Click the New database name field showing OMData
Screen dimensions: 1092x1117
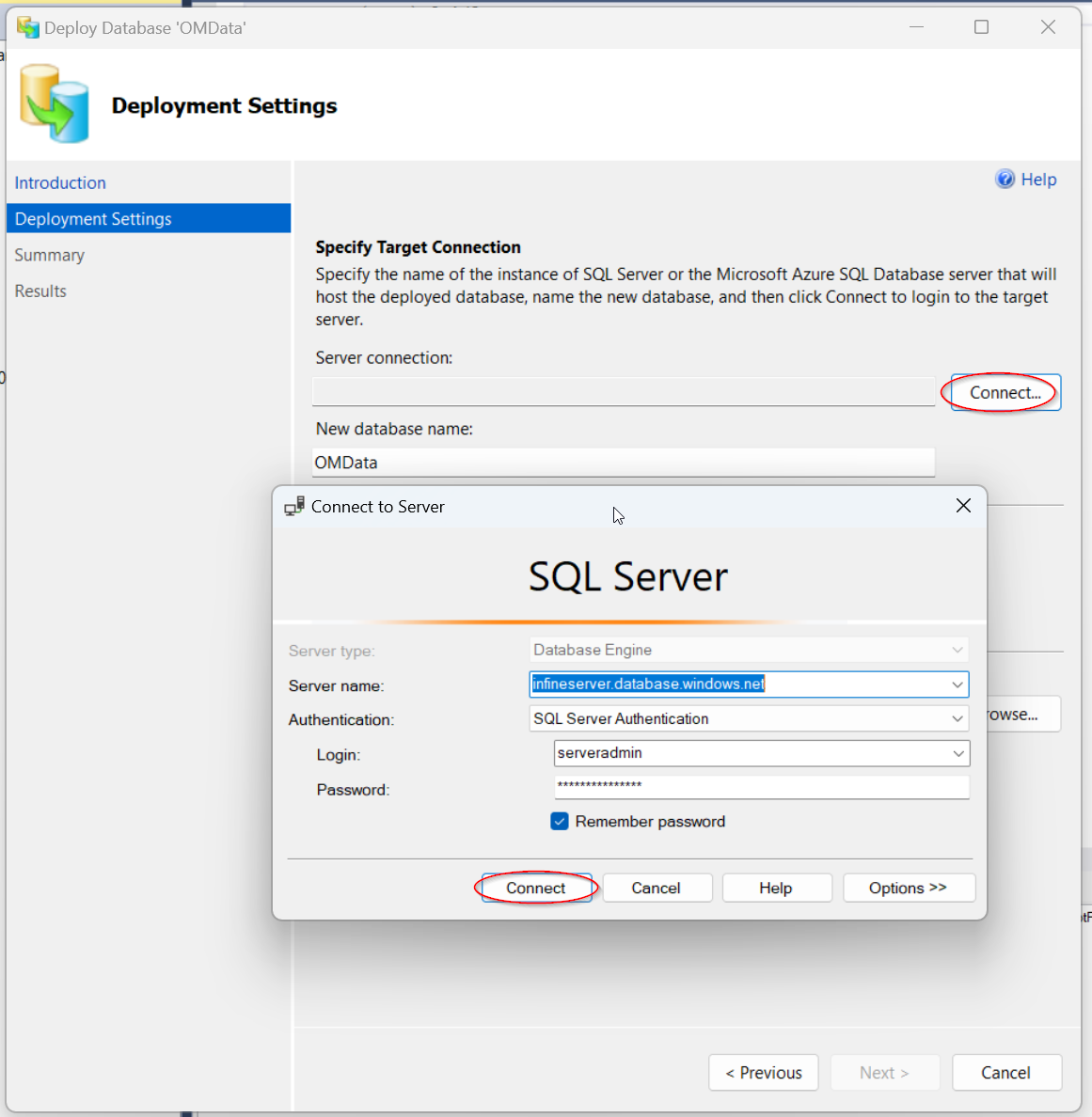coord(623,462)
